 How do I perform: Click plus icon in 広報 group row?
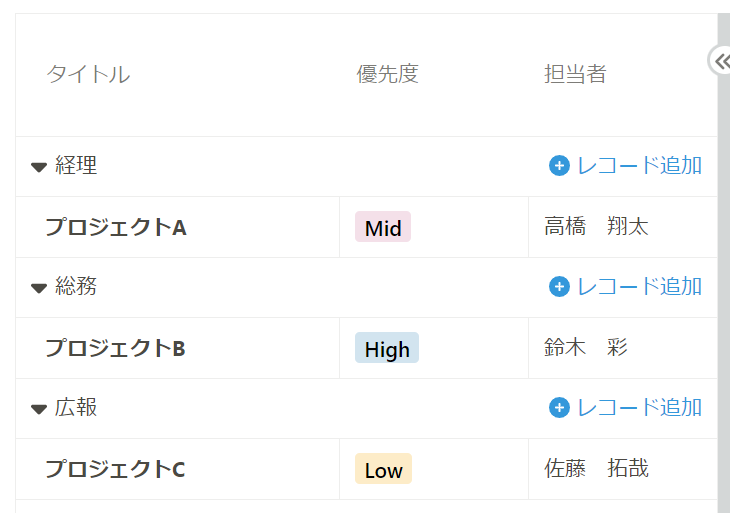[559, 408]
